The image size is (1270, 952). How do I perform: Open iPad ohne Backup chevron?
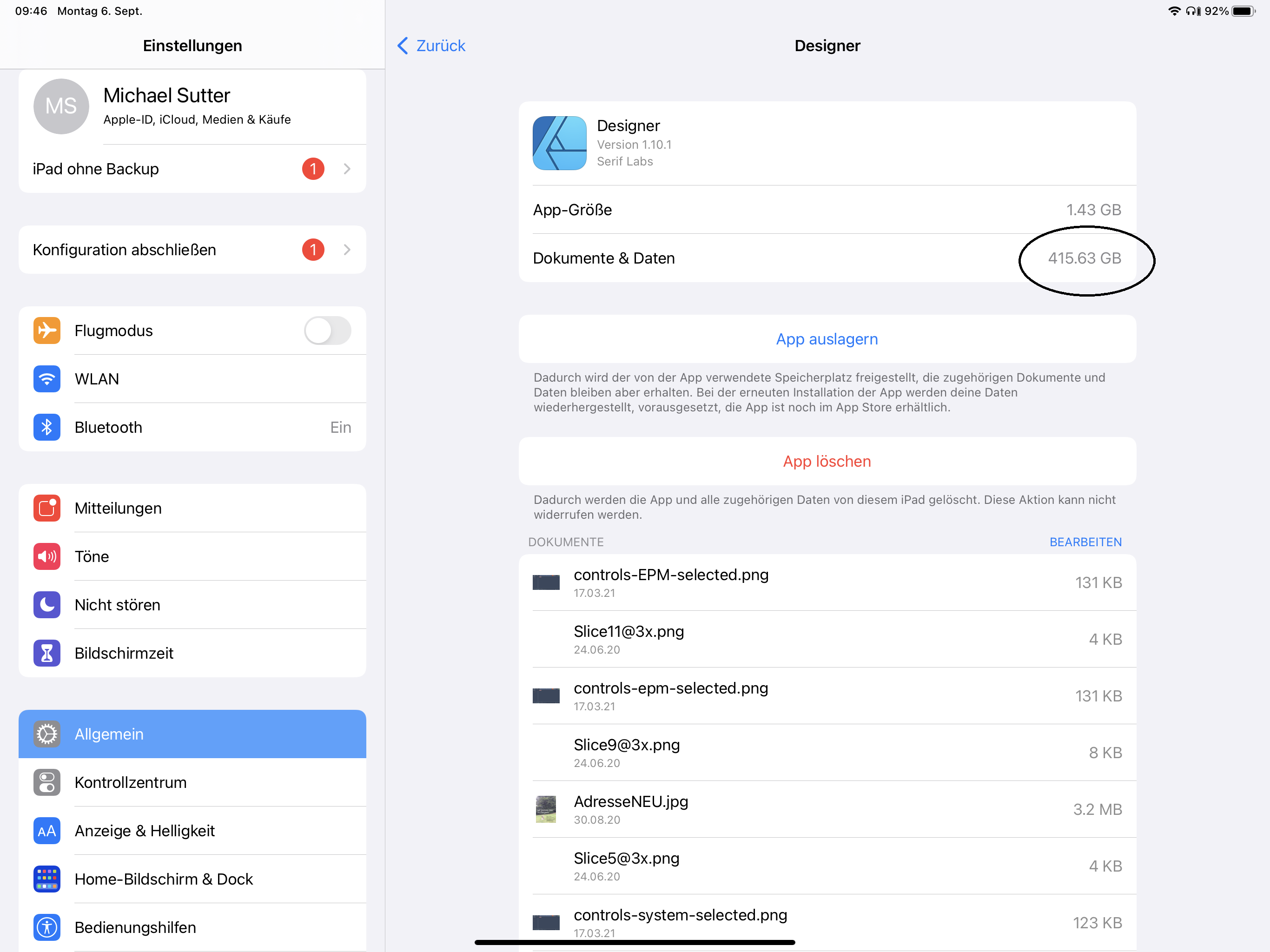coord(347,169)
